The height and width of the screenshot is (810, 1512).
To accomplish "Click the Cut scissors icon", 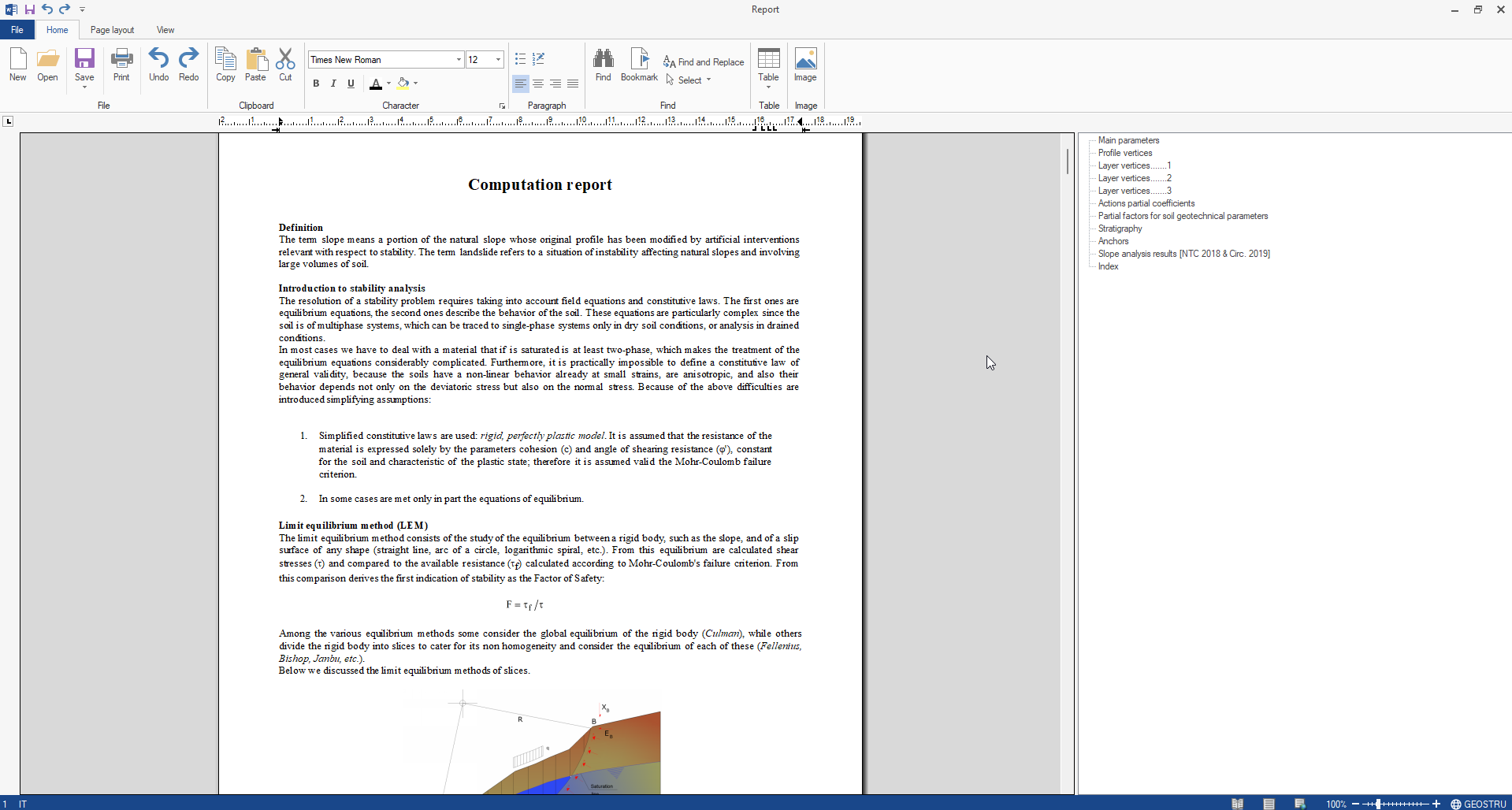I will [x=285, y=65].
